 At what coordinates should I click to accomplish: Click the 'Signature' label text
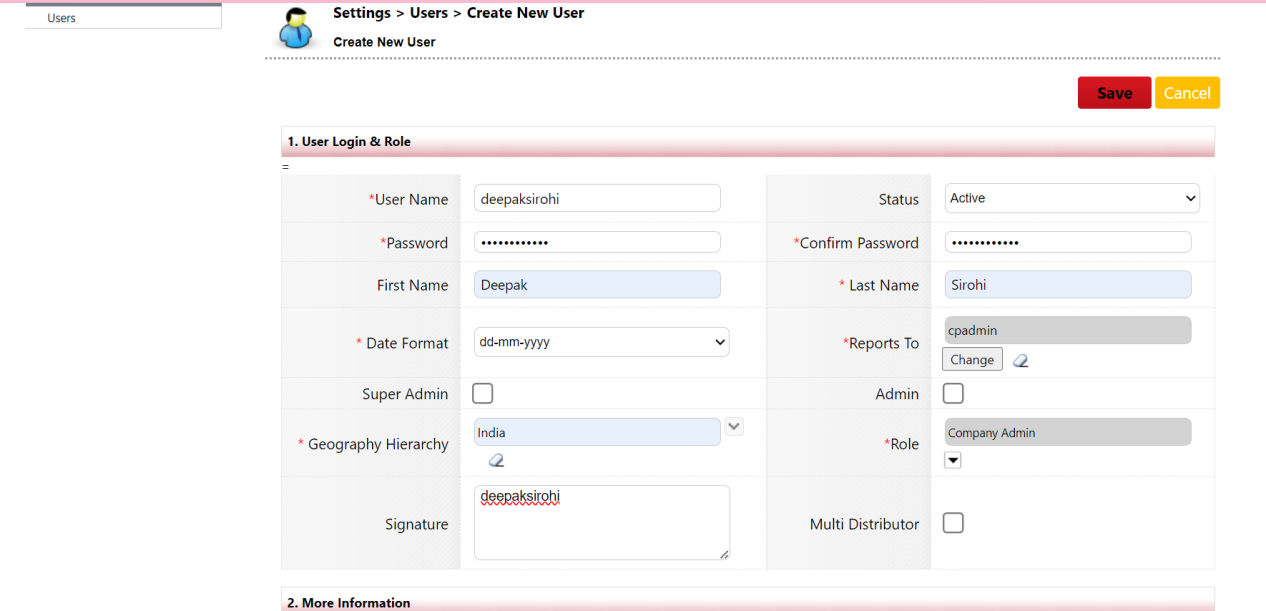(x=417, y=524)
